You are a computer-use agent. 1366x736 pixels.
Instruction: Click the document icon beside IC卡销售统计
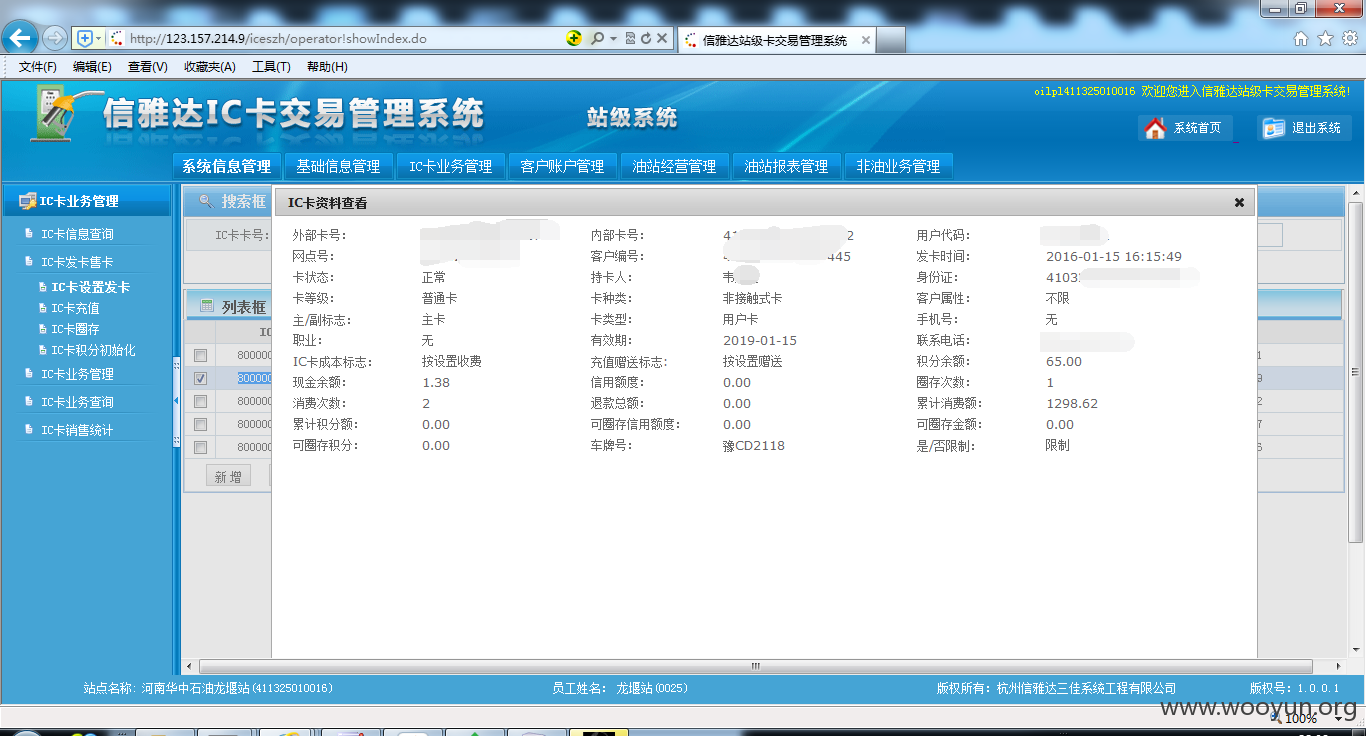29,430
